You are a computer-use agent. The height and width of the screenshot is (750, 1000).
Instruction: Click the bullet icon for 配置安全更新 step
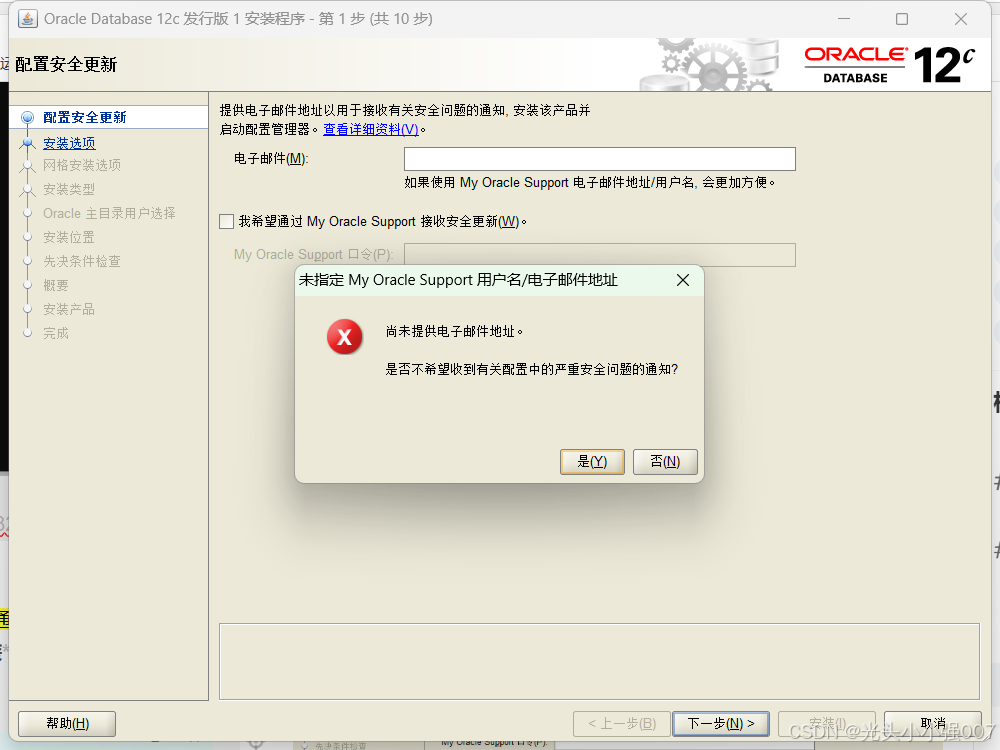pyautogui.click(x=27, y=117)
